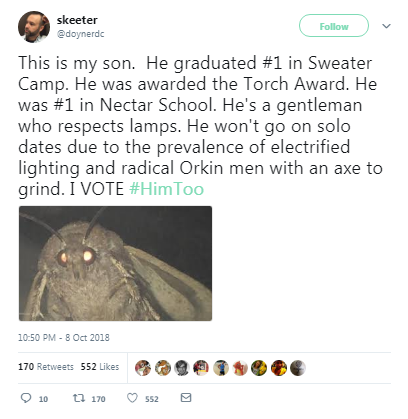
Task: Open the yellow-green seventh liker avatar
Action: (x=259, y=368)
